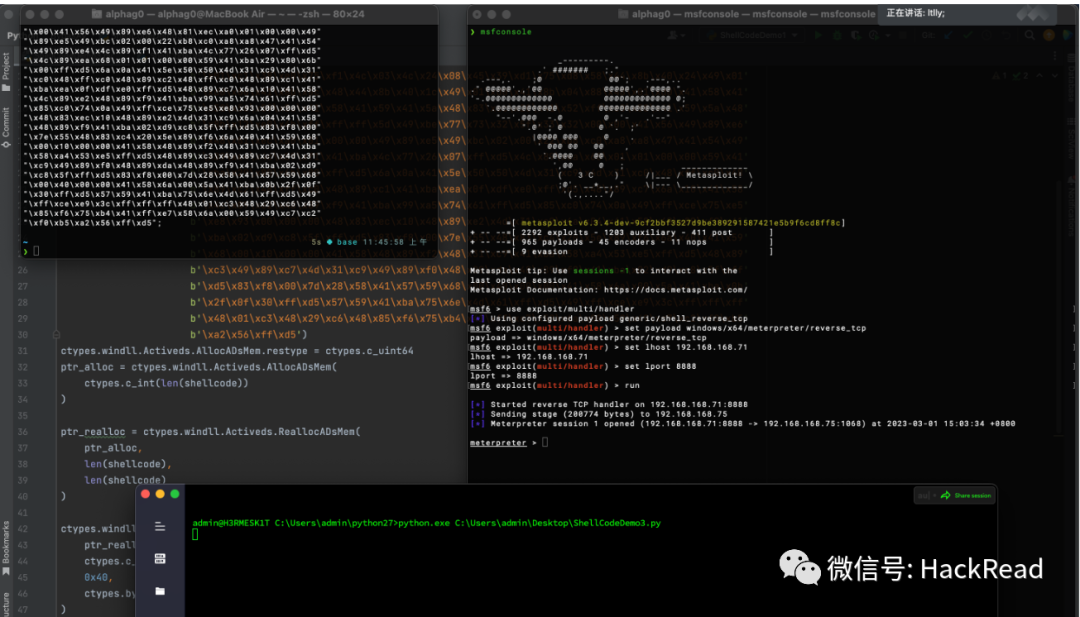Click folder icon in msfconsole window title bar

tap(623, 14)
